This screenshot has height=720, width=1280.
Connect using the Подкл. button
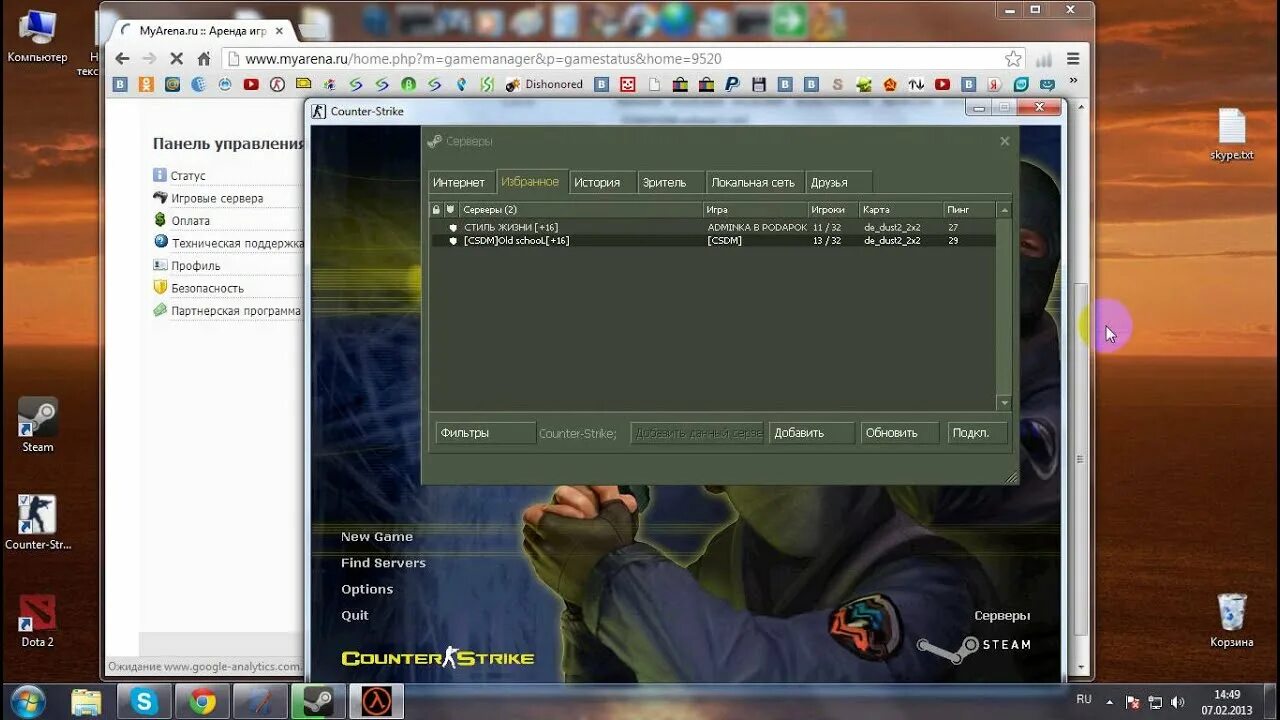coord(977,433)
